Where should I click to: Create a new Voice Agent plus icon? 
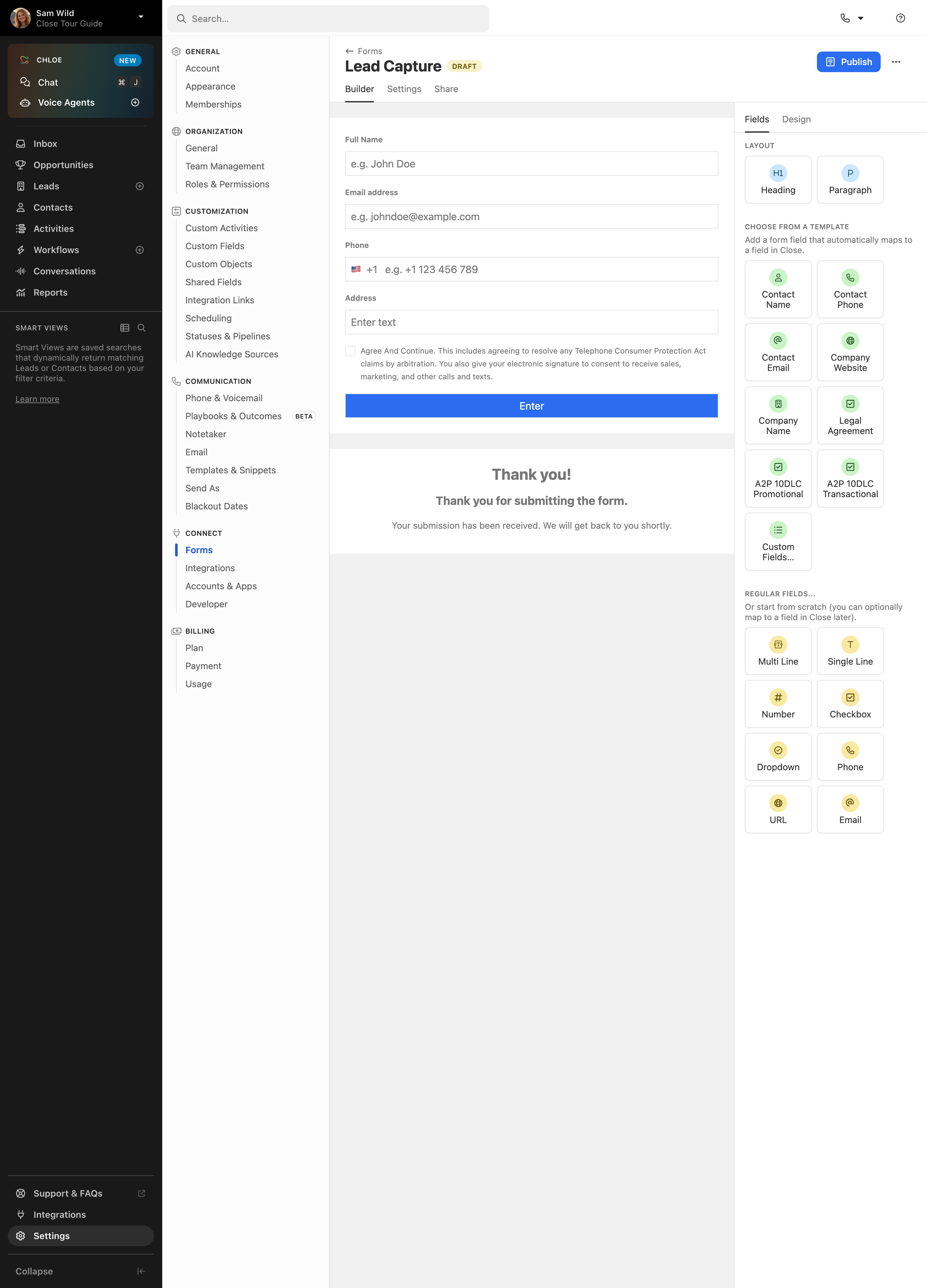135,102
